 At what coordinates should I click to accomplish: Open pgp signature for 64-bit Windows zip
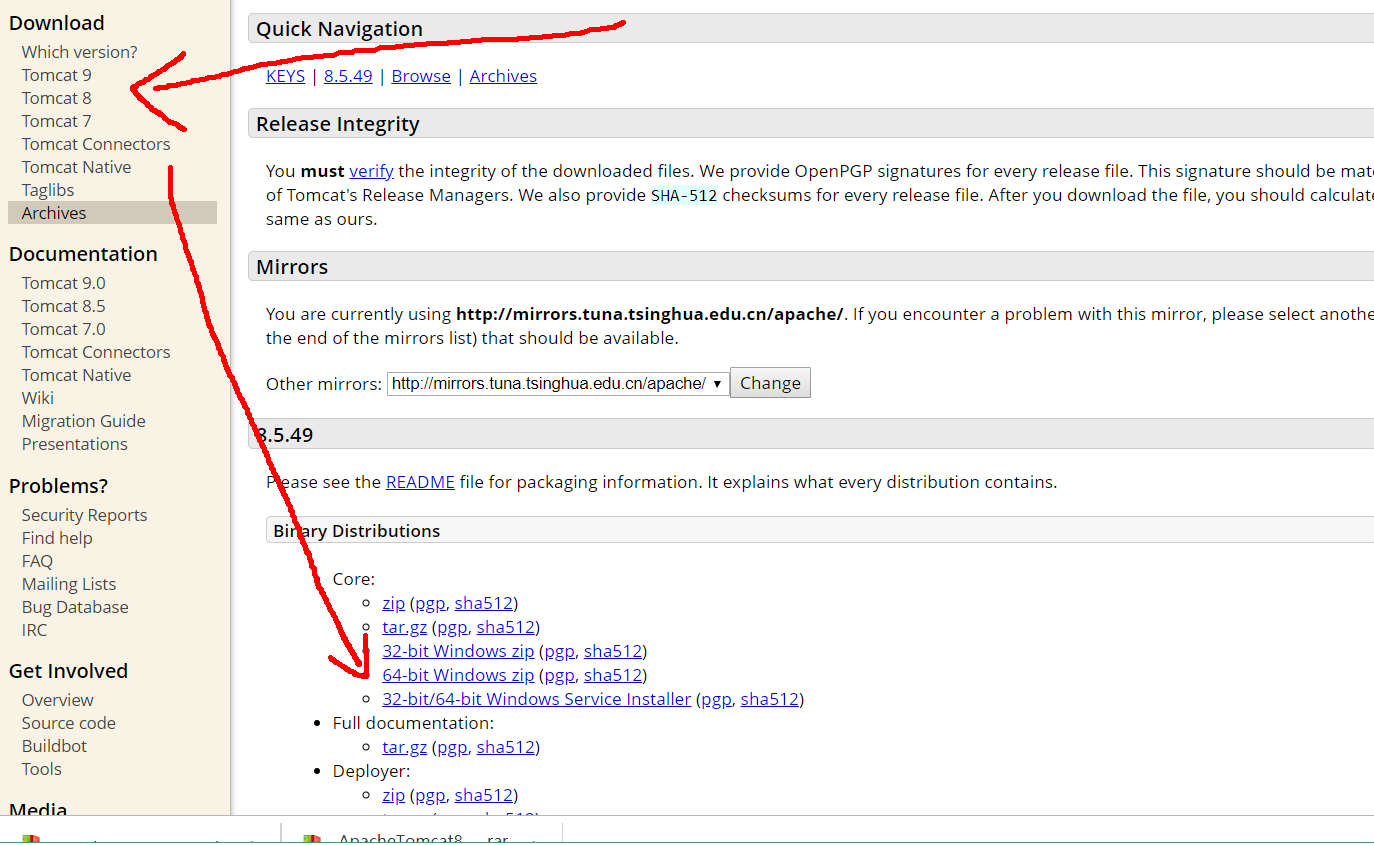559,675
